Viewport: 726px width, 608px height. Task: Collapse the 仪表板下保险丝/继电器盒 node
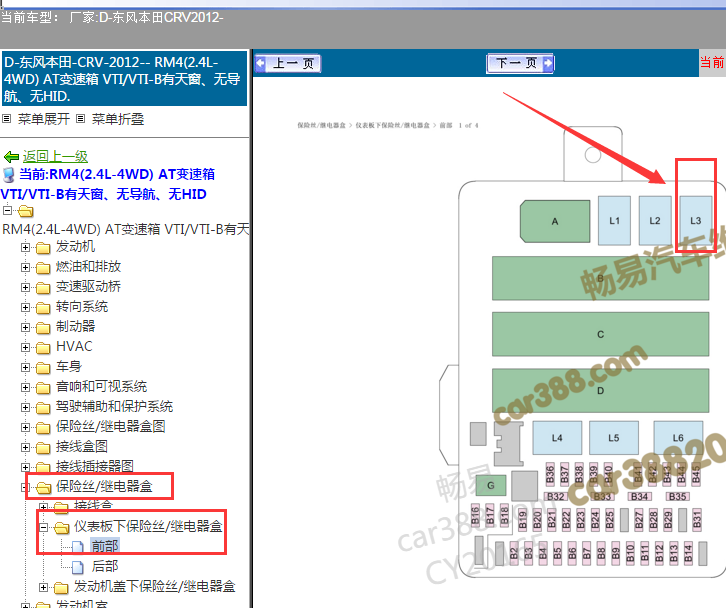[x=43, y=527]
